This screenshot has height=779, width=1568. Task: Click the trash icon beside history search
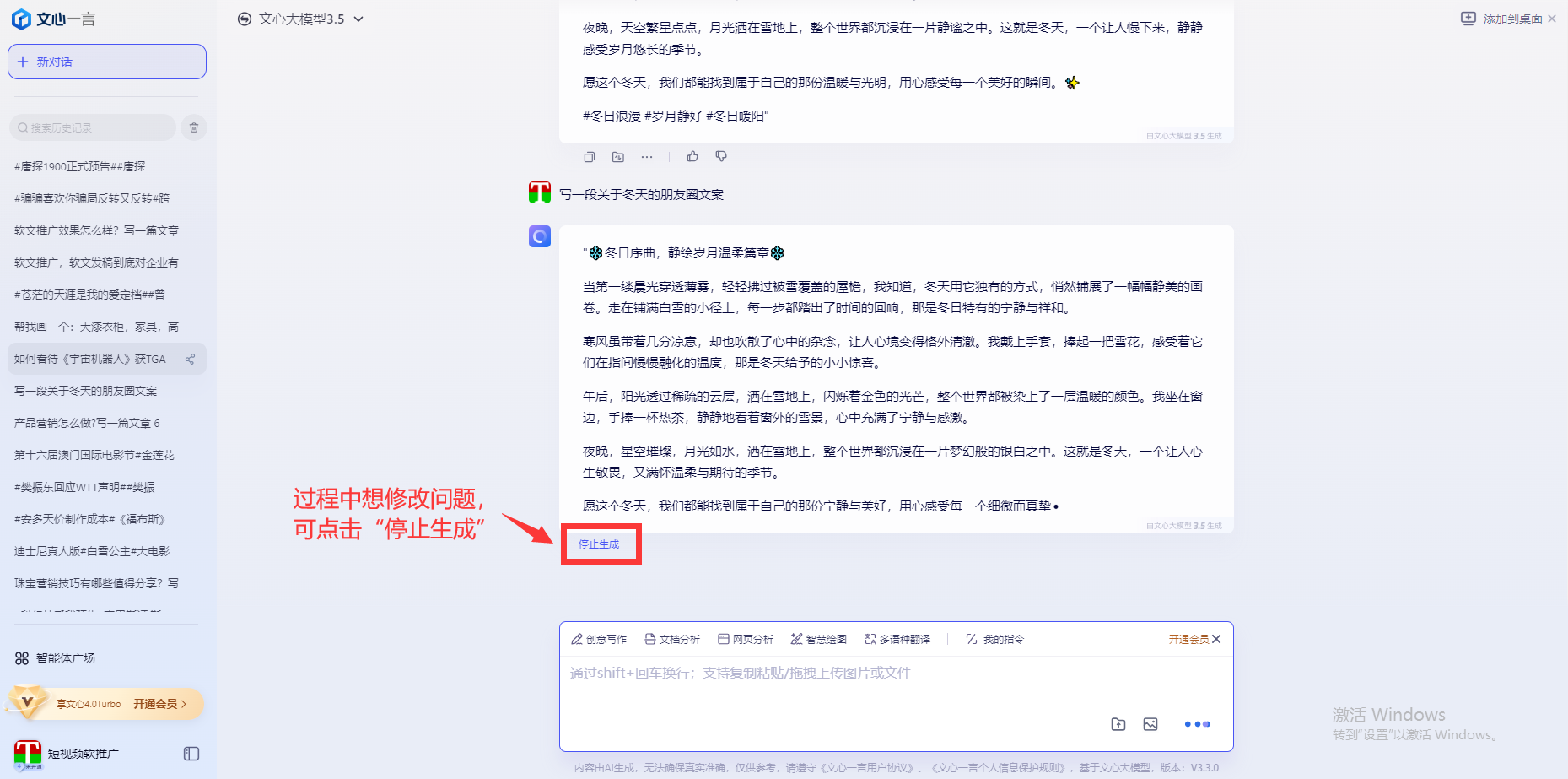[x=194, y=127]
